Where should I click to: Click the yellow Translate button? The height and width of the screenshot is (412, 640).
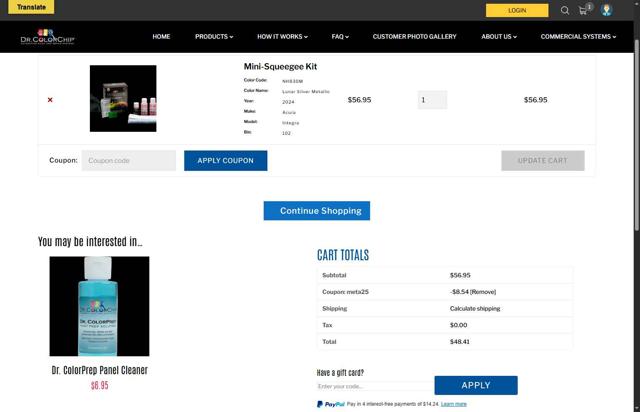(x=31, y=7)
